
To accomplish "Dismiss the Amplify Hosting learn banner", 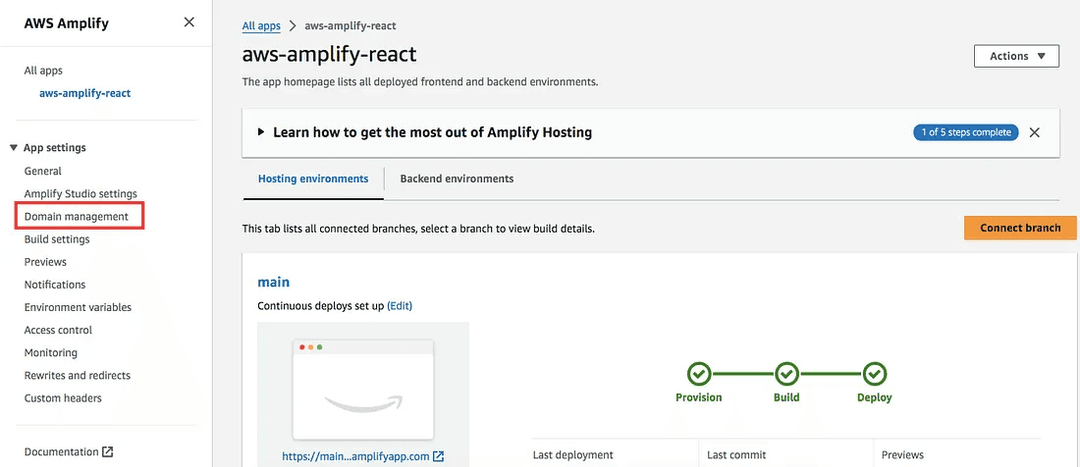I will (1034, 133).
